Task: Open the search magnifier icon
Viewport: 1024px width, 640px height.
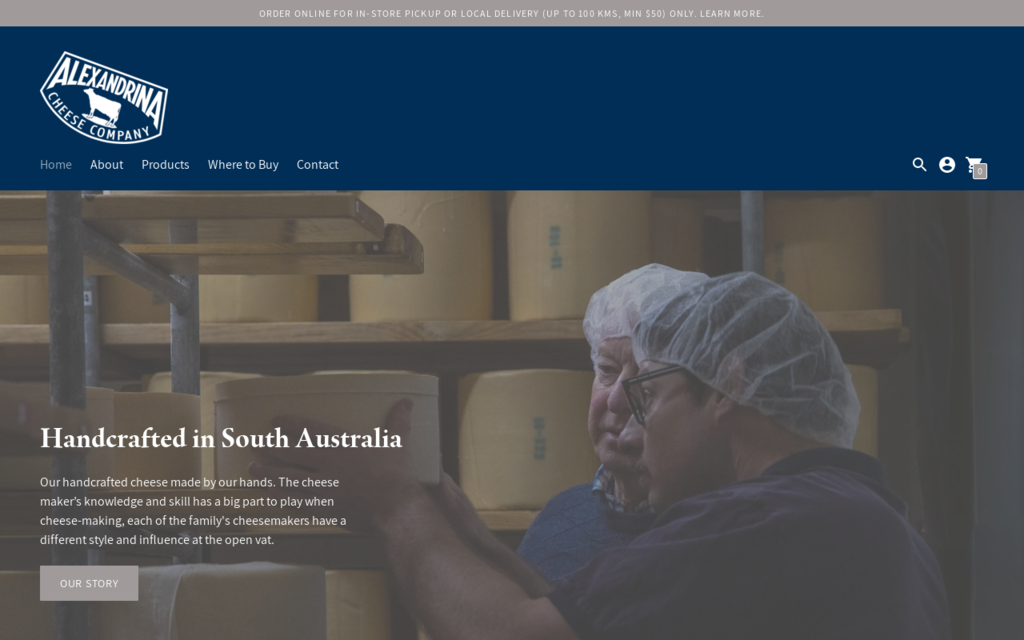Action: [919, 165]
